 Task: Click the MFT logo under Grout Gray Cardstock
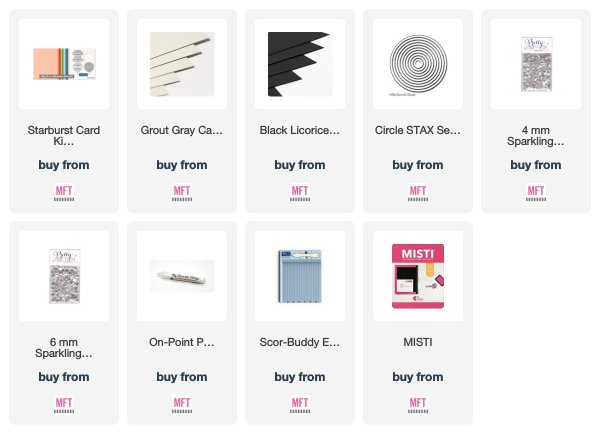point(182,193)
